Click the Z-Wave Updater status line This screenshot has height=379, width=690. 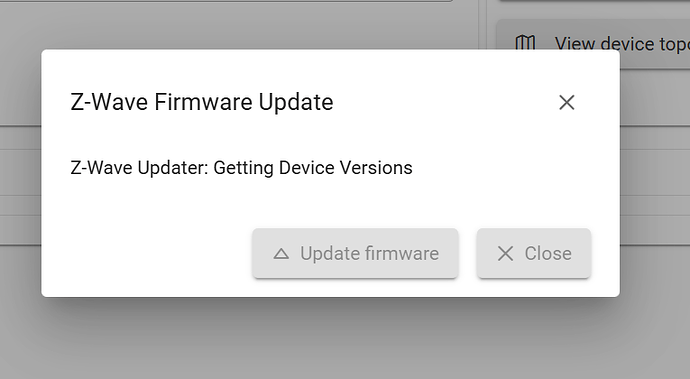242,168
